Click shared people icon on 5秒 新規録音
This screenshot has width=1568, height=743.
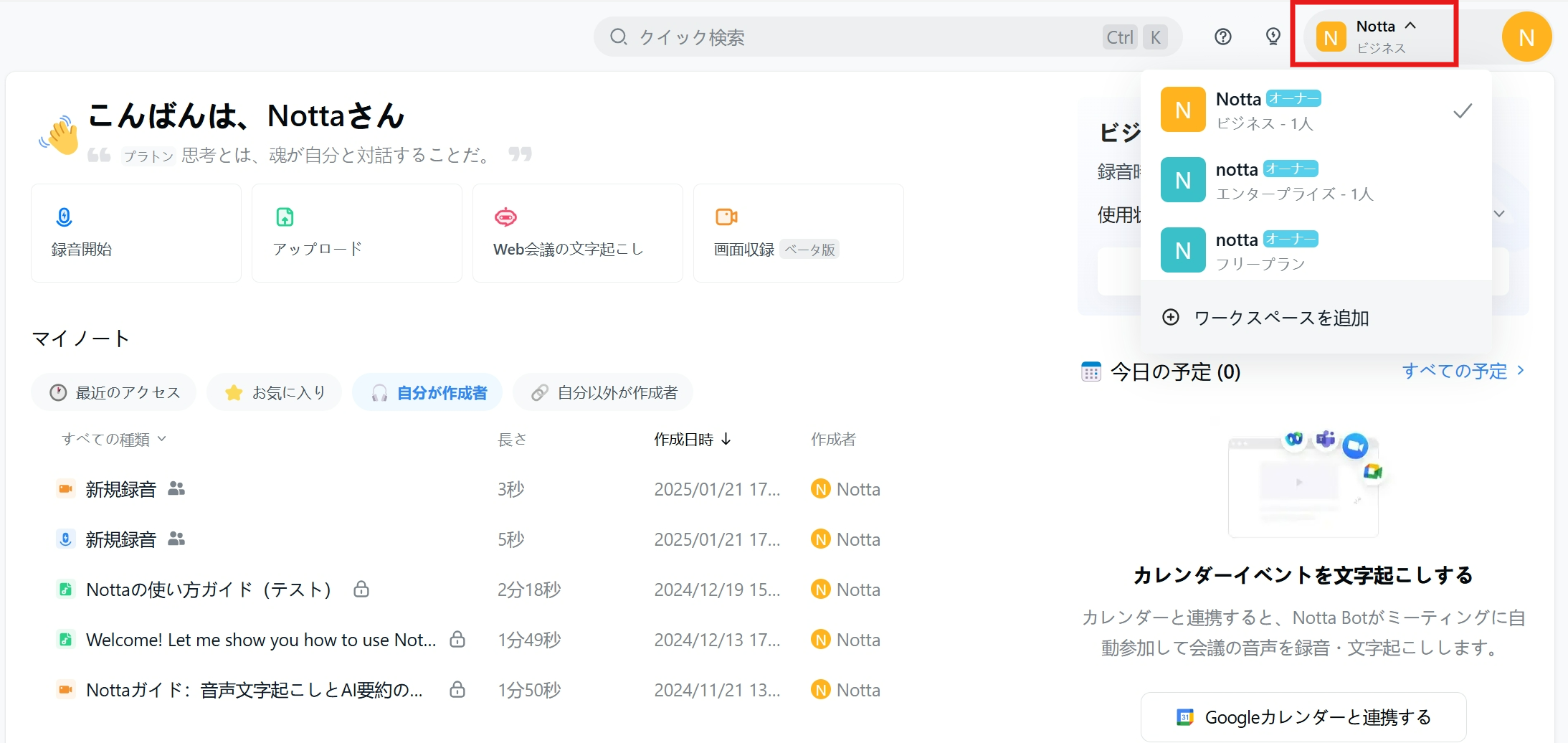click(176, 539)
